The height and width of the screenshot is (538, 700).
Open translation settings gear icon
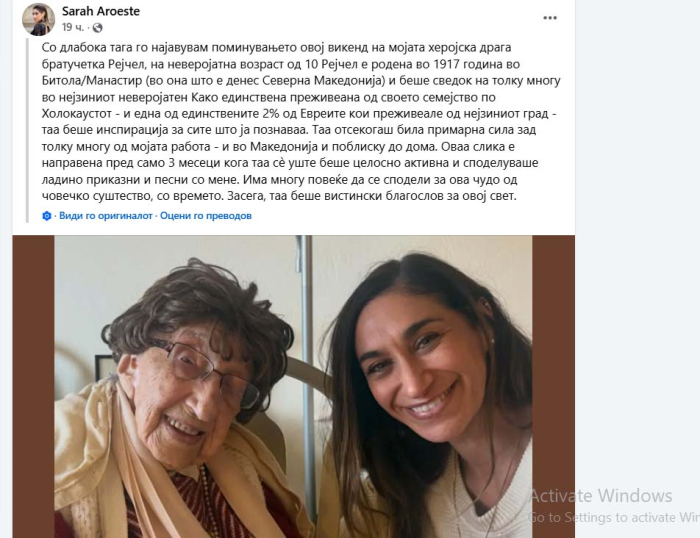coord(47,216)
